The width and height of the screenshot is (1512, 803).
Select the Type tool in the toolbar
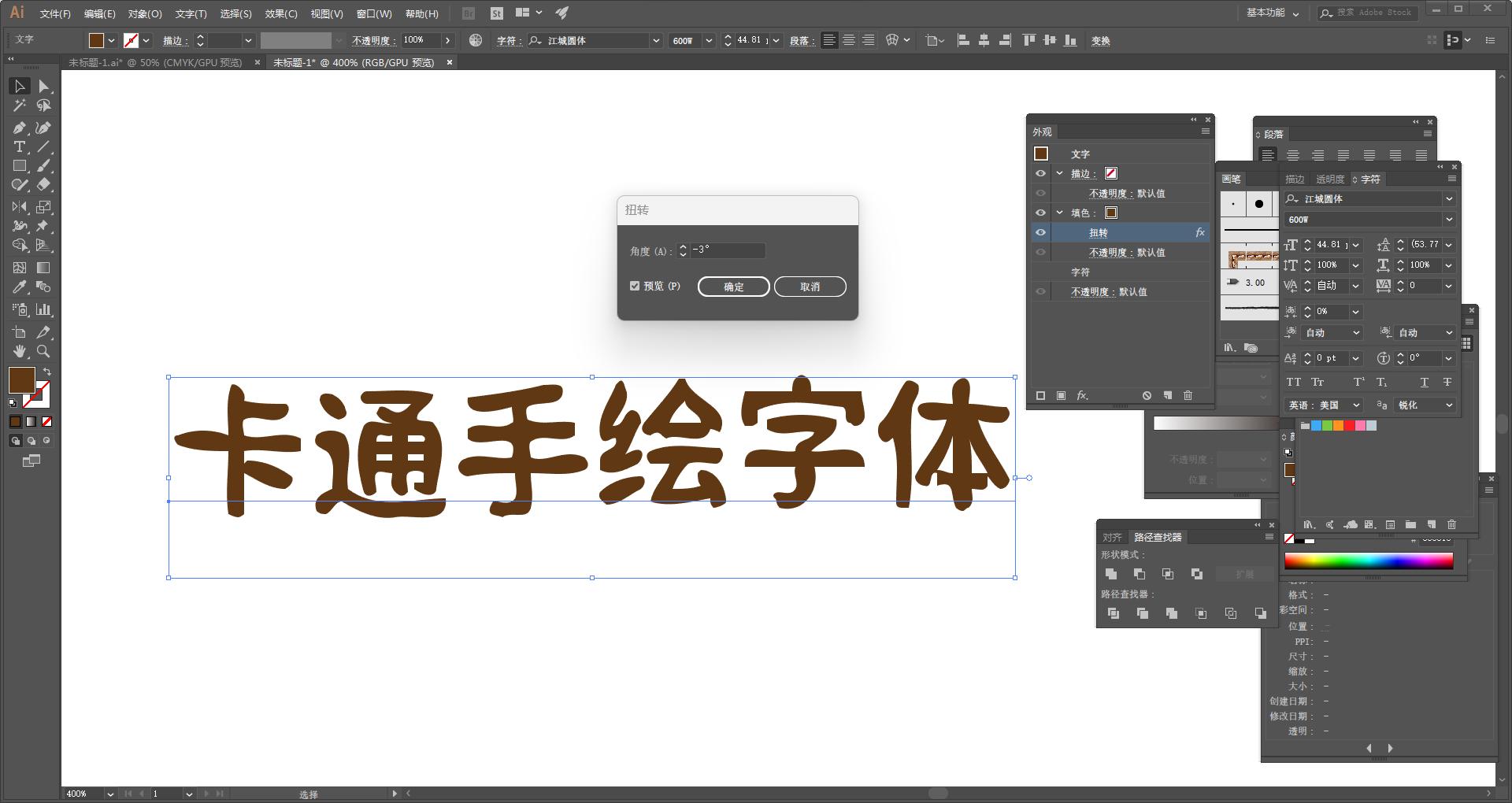[x=19, y=146]
